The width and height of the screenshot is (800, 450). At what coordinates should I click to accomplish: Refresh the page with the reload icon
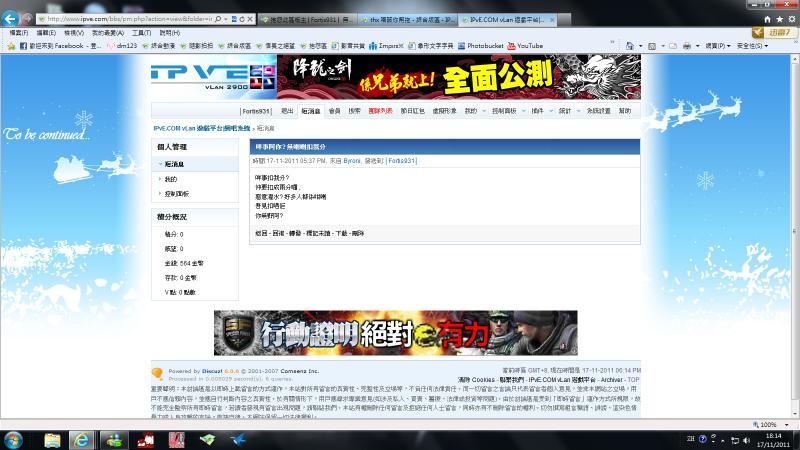pos(242,19)
